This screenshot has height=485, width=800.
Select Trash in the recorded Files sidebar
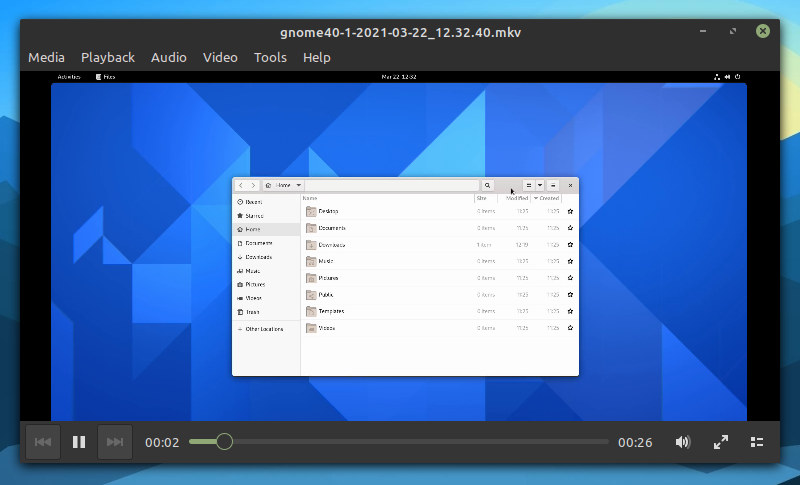(266, 312)
